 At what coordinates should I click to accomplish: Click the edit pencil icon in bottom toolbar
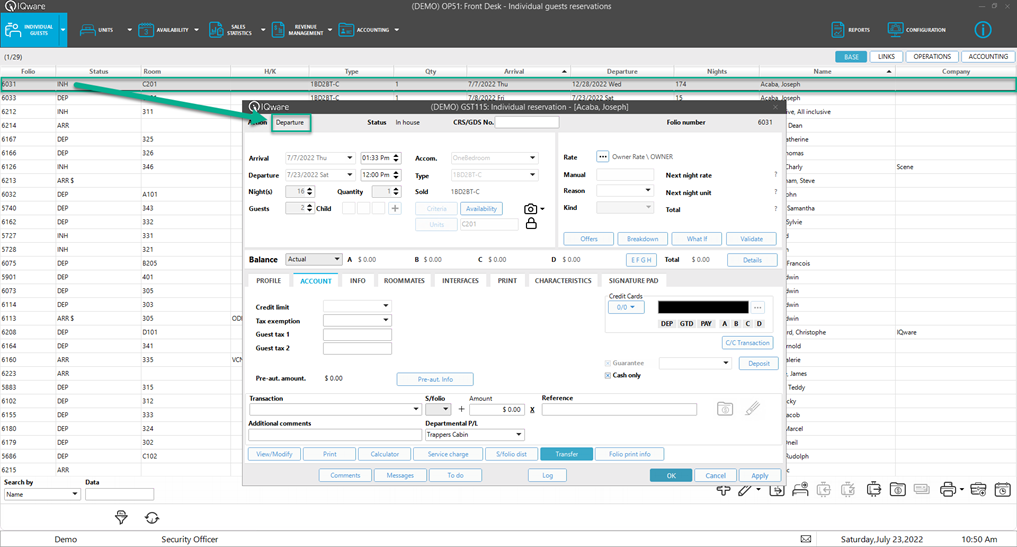click(745, 490)
